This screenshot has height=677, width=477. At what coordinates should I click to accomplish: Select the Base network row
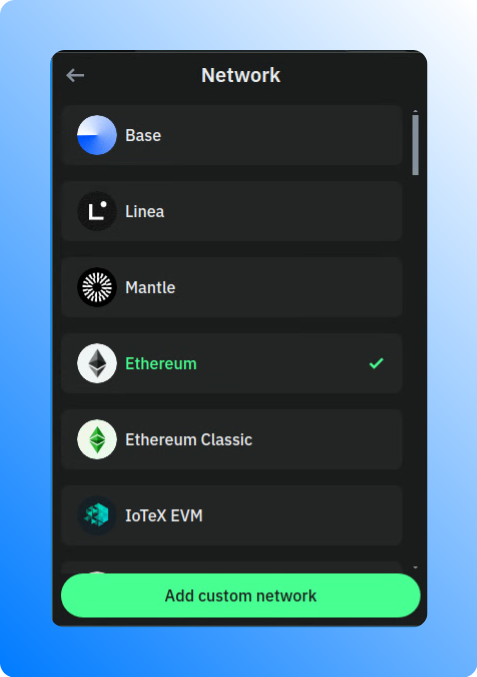tap(232, 135)
